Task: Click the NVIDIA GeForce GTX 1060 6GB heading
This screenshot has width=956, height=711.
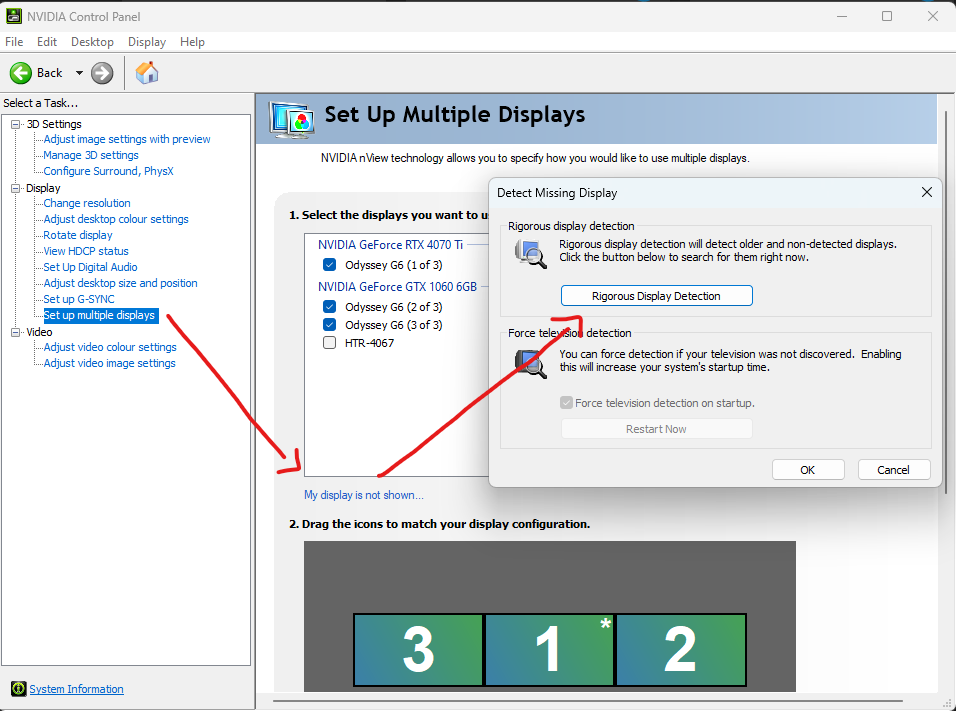Action: [397, 287]
